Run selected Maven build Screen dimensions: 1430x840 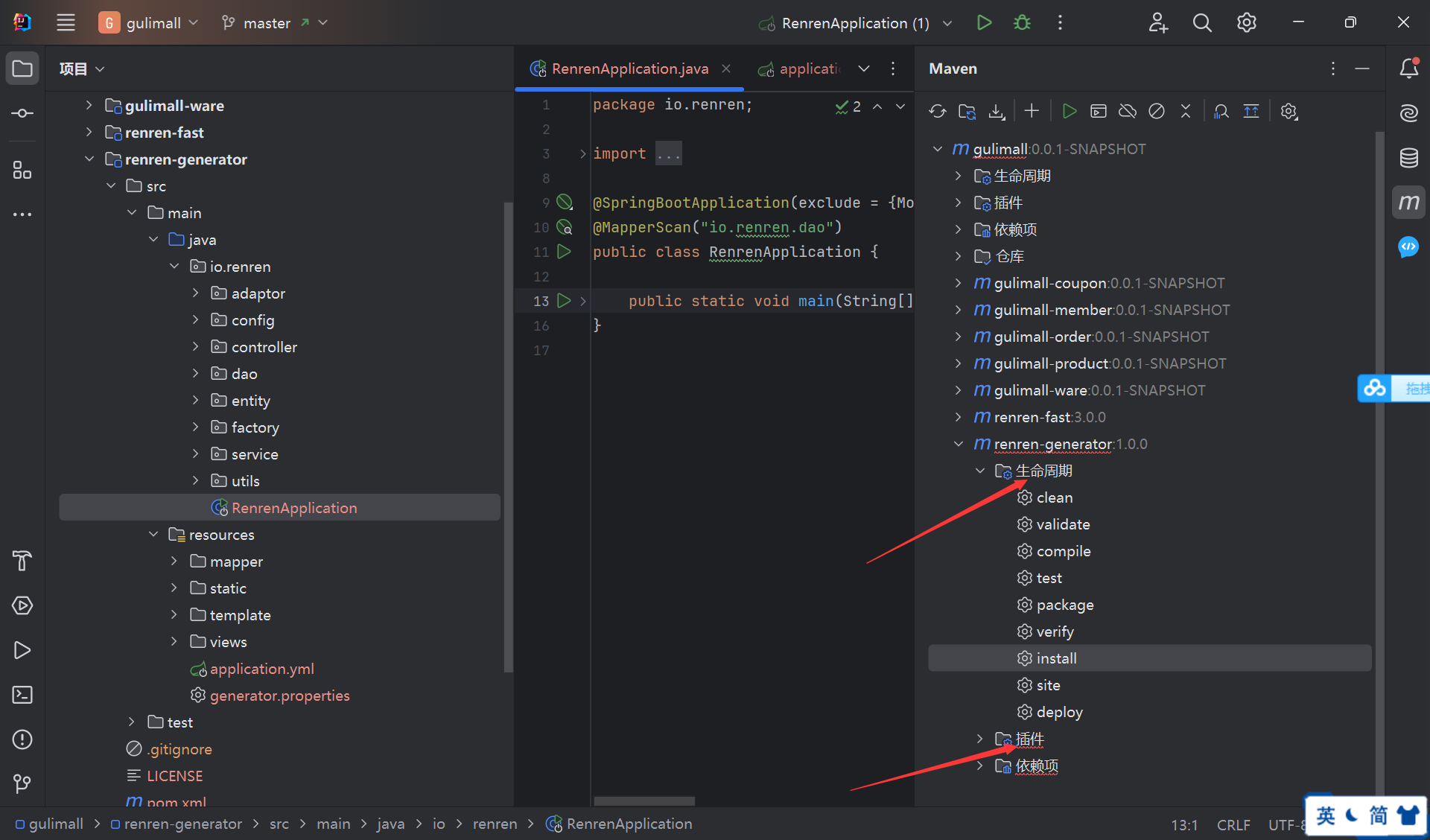click(x=1070, y=112)
